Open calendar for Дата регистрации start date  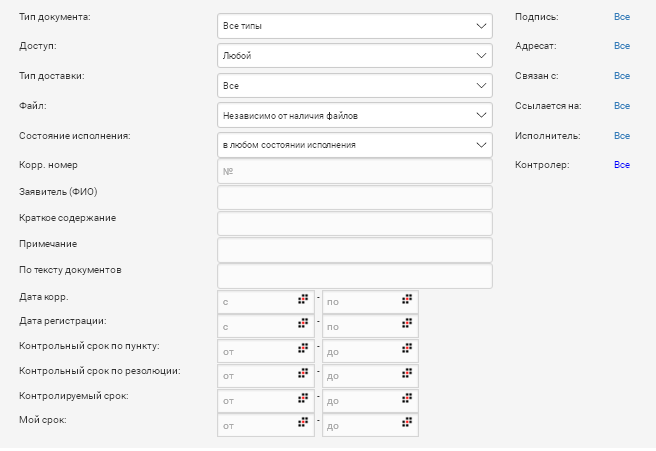pyautogui.click(x=303, y=324)
